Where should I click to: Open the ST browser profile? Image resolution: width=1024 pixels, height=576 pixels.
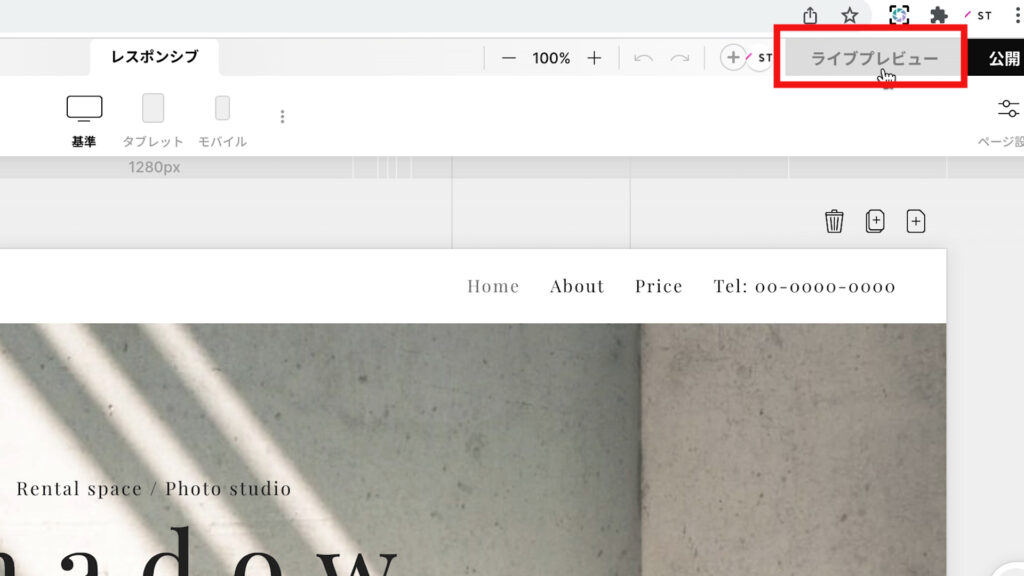coord(978,15)
